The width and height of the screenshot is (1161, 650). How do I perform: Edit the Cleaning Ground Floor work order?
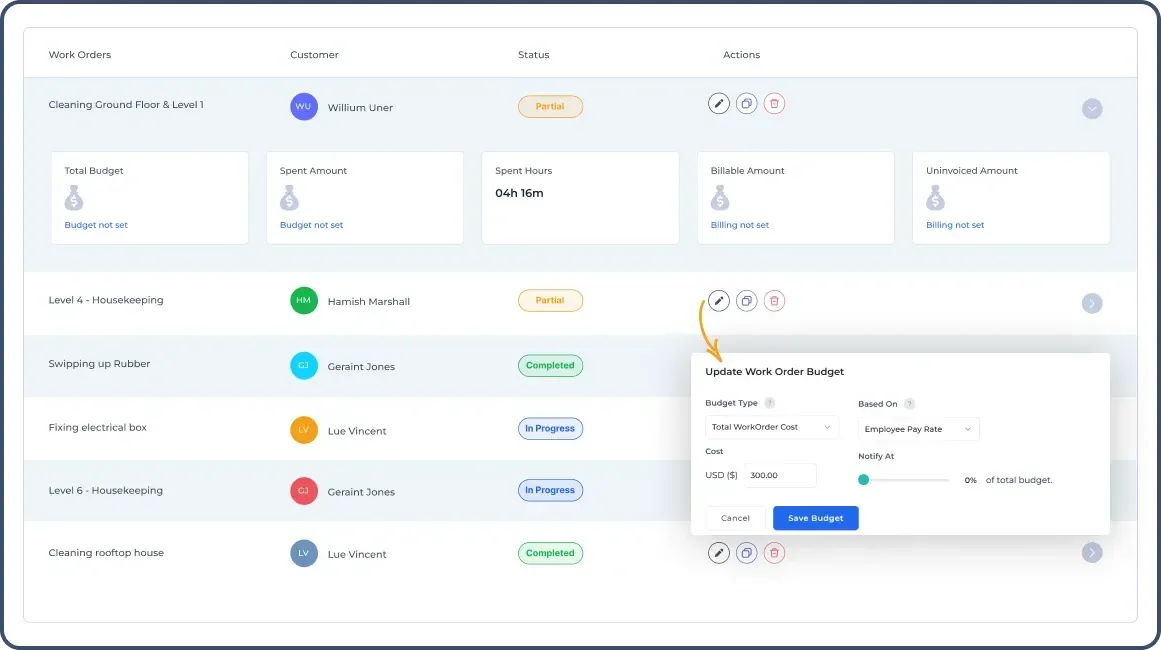click(x=718, y=103)
